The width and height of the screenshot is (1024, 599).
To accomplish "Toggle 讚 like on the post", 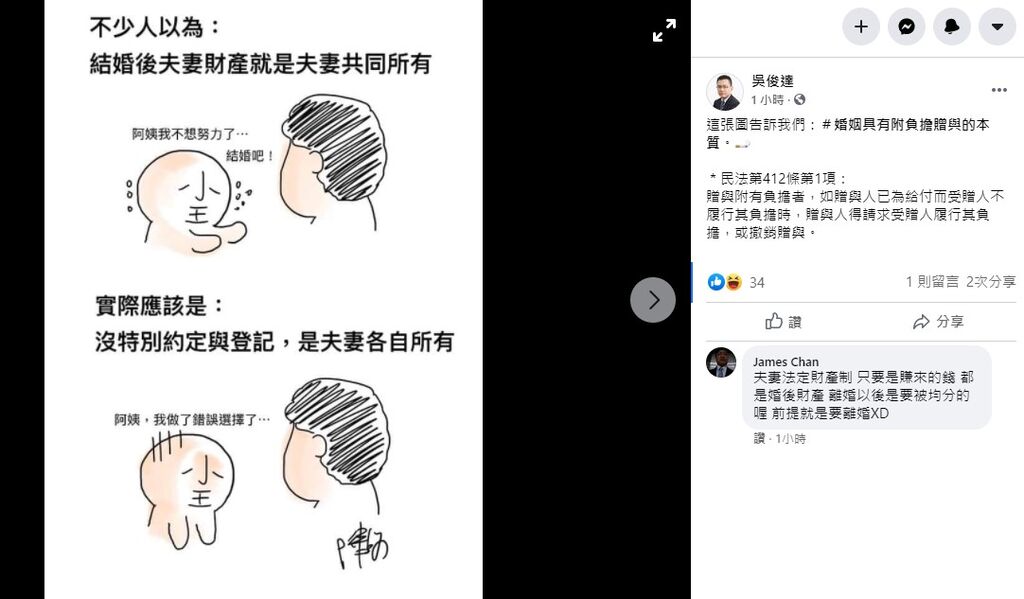I will [x=783, y=321].
